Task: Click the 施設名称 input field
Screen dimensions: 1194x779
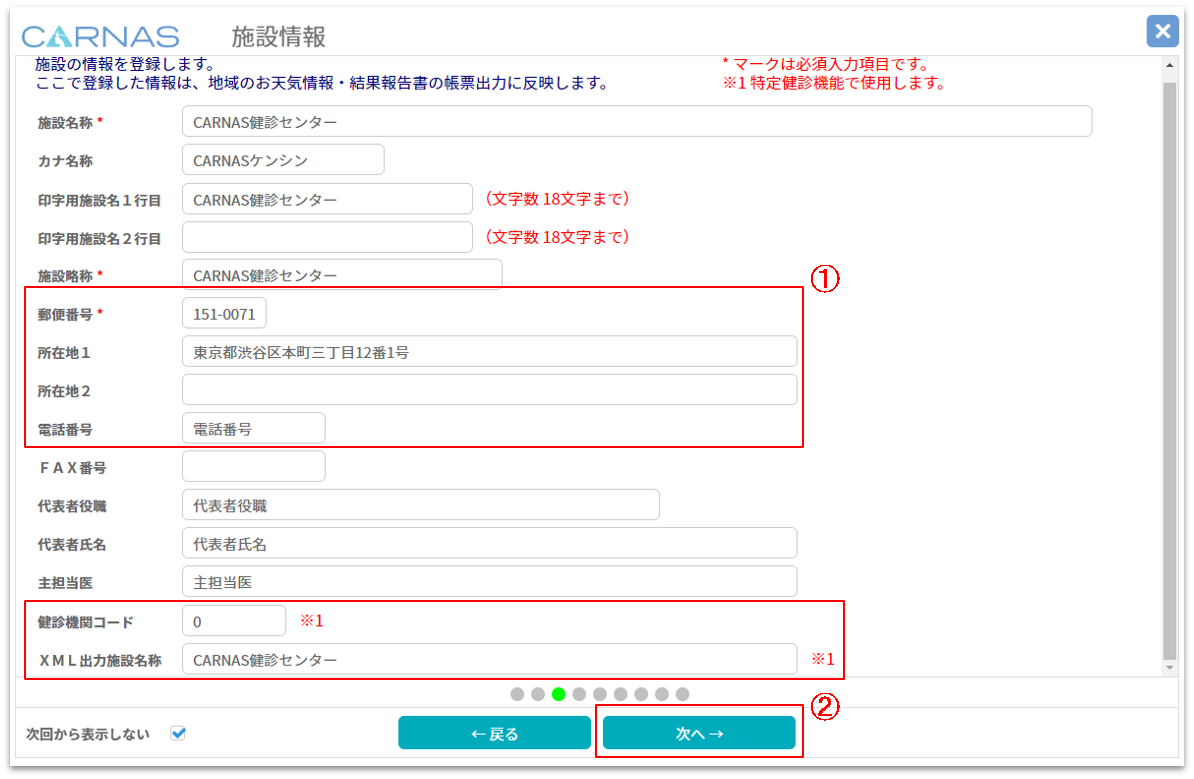Action: (637, 122)
